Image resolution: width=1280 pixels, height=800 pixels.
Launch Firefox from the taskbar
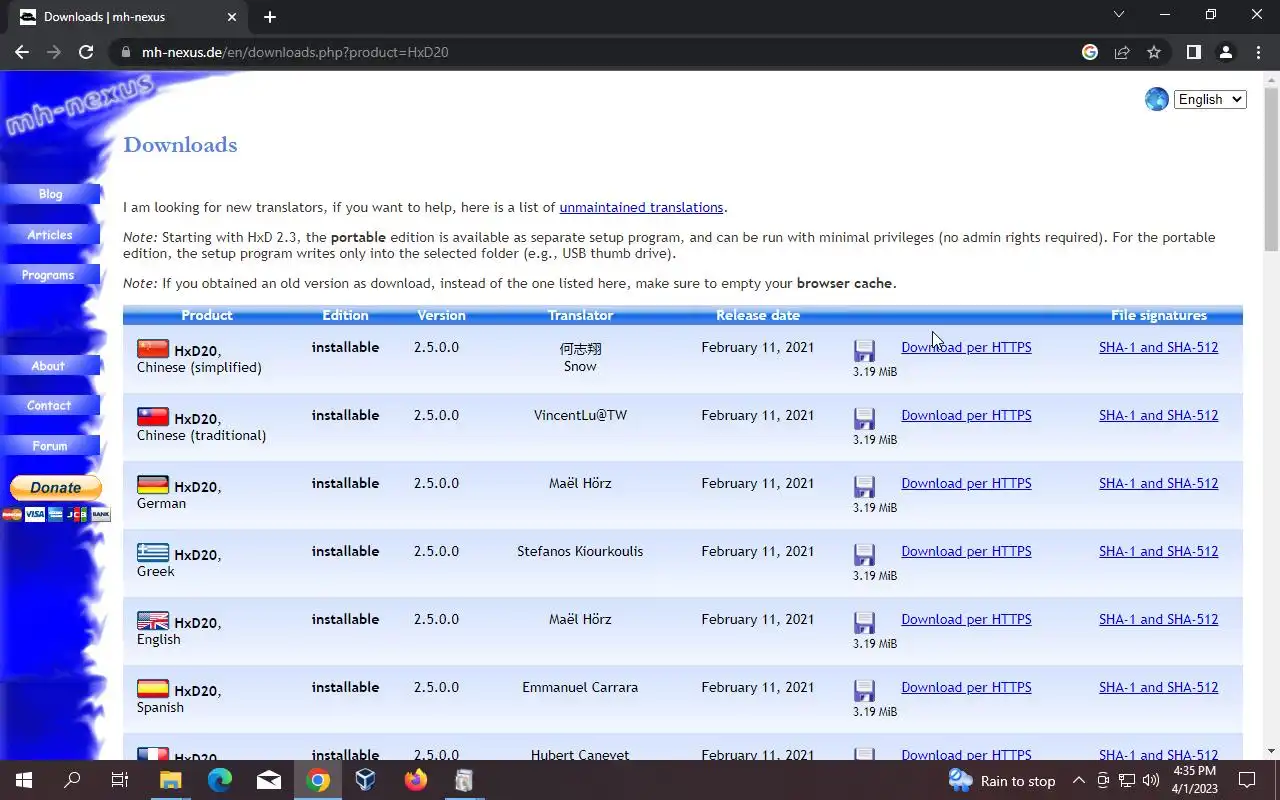415,780
